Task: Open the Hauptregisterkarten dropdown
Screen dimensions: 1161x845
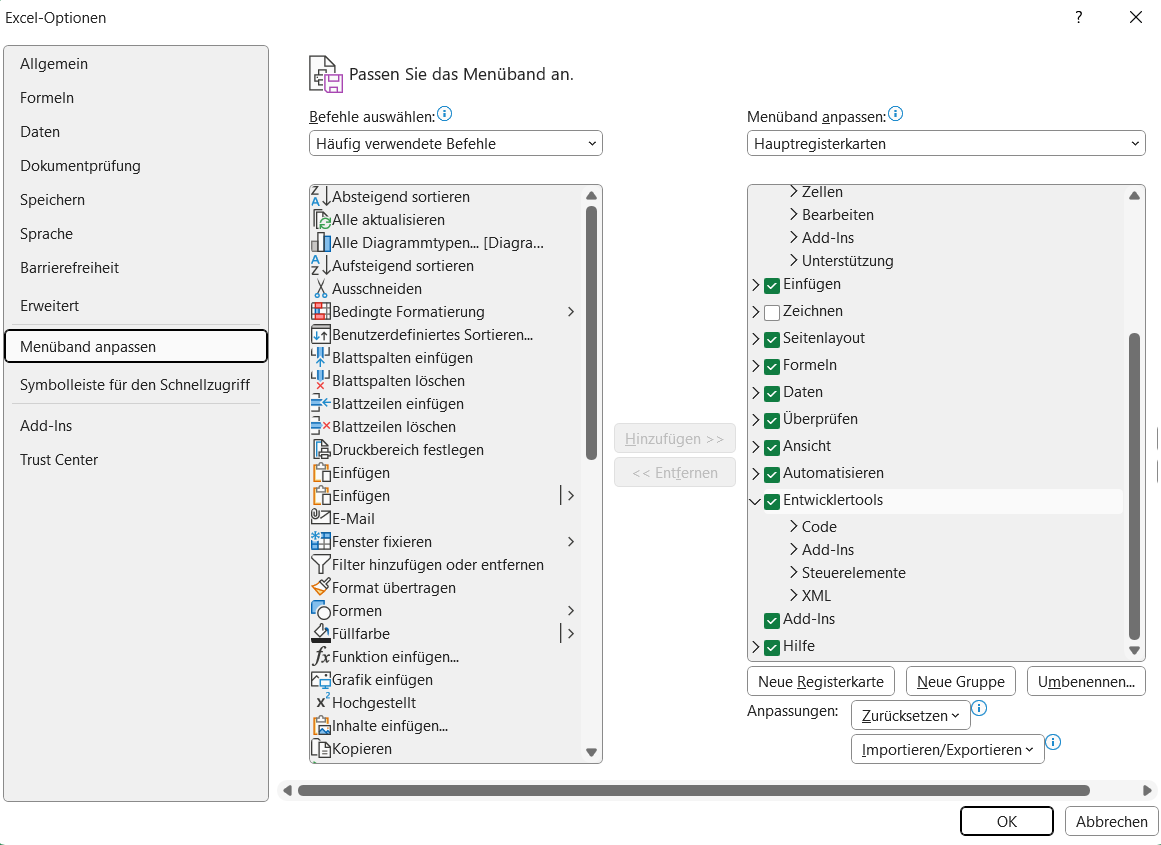Action: pos(946,144)
